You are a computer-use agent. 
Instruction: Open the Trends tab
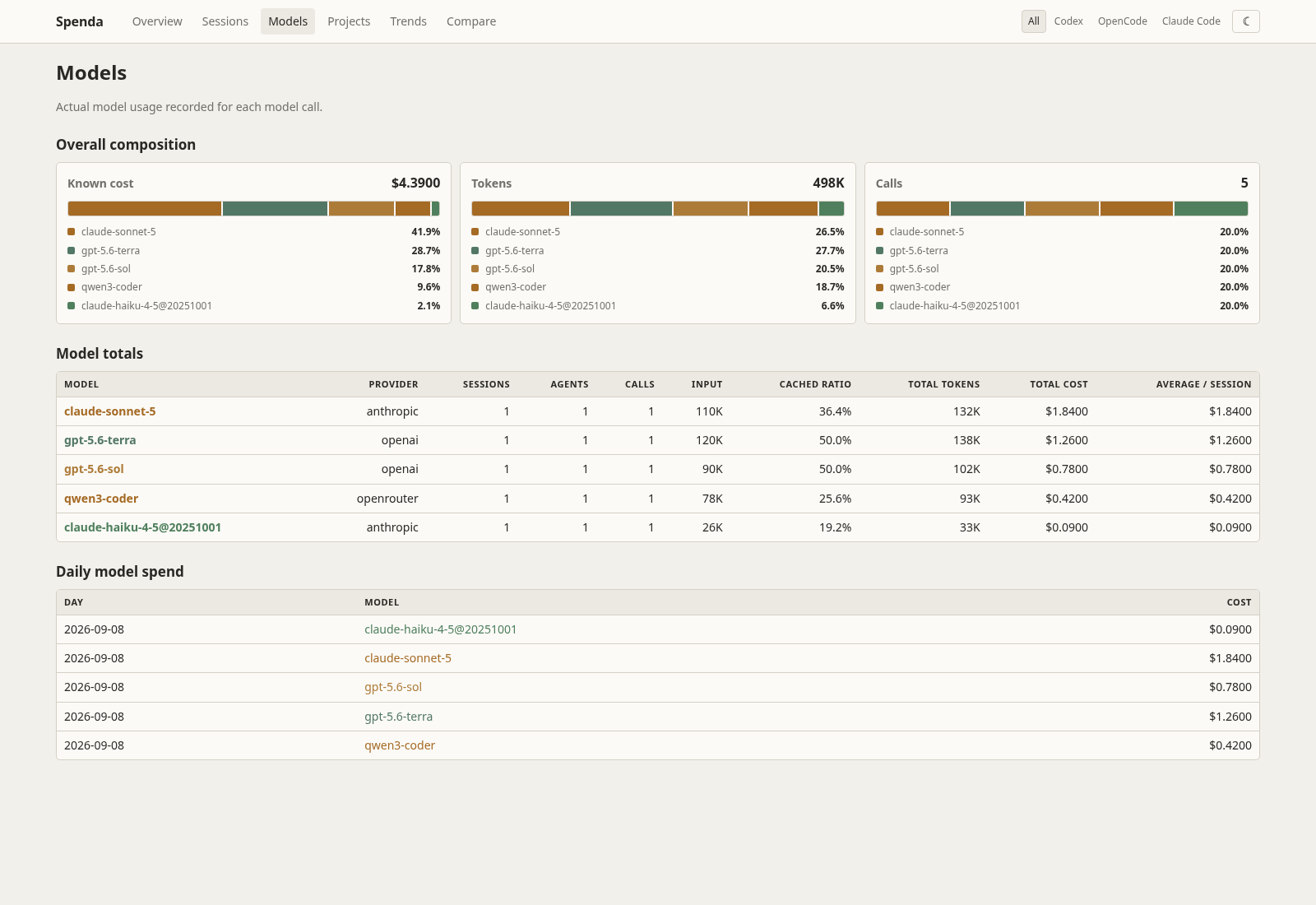tap(409, 21)
